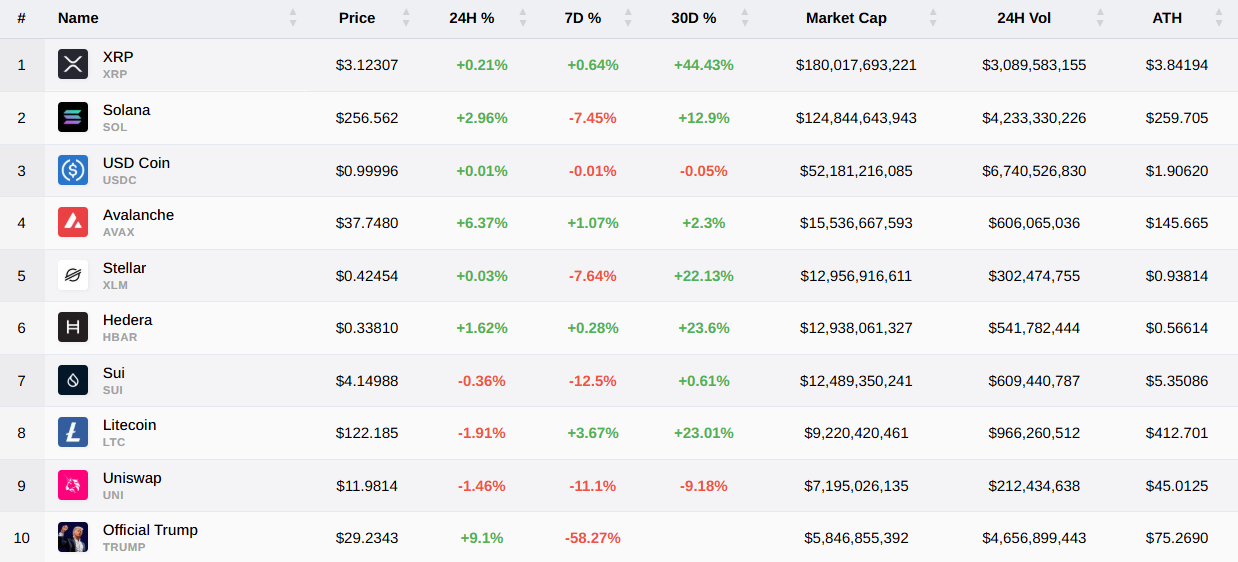Click the Solana coin logo icon
Screen dimensions: 1238x562
73,117
